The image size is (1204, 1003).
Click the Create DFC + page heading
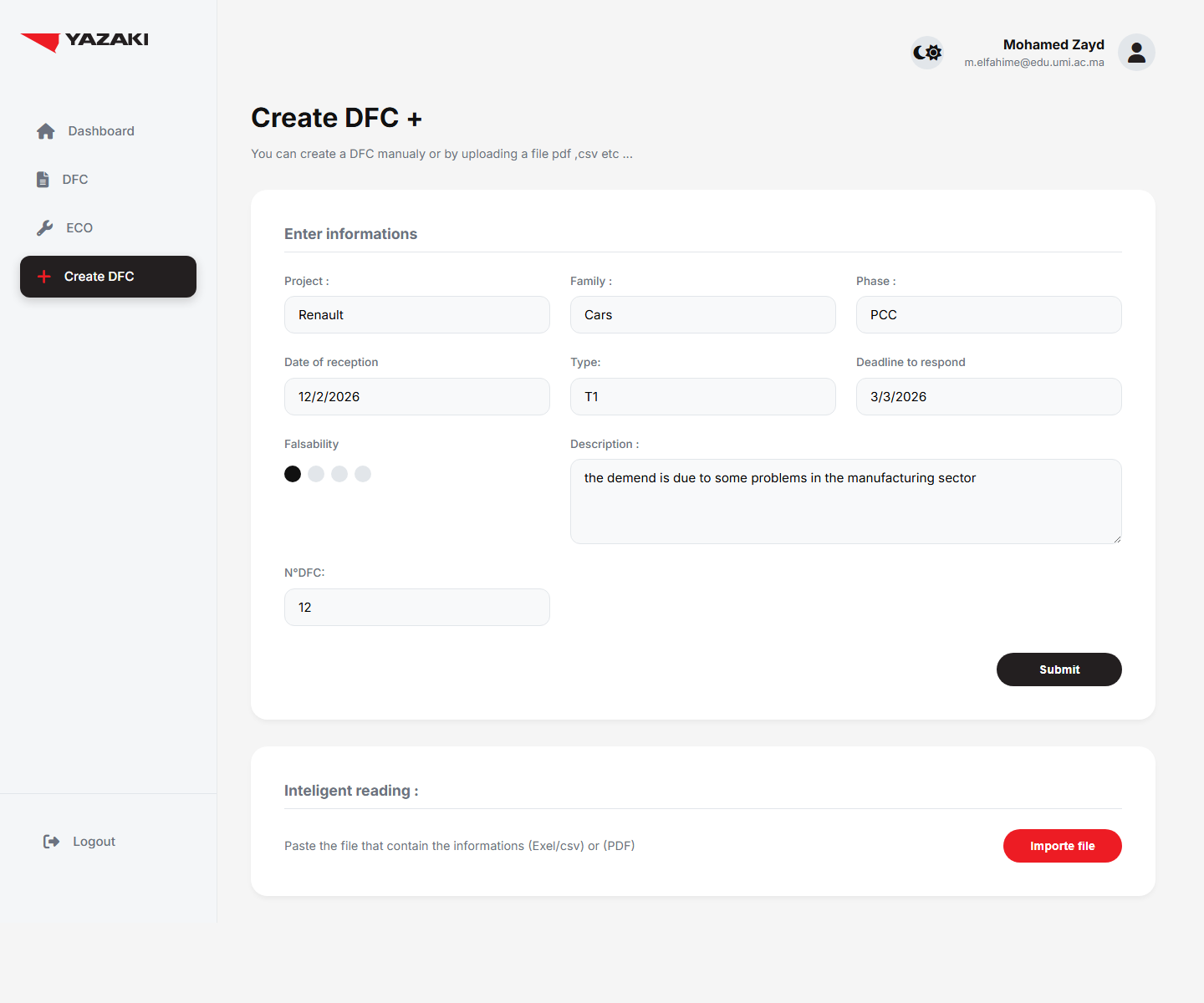[337, 118]
